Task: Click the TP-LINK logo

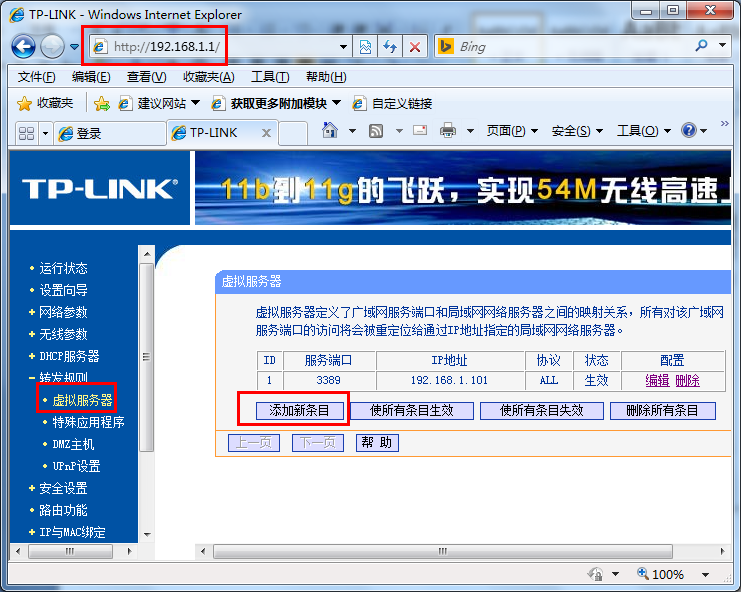Action: pyautogui.click(x=100, y=189)
